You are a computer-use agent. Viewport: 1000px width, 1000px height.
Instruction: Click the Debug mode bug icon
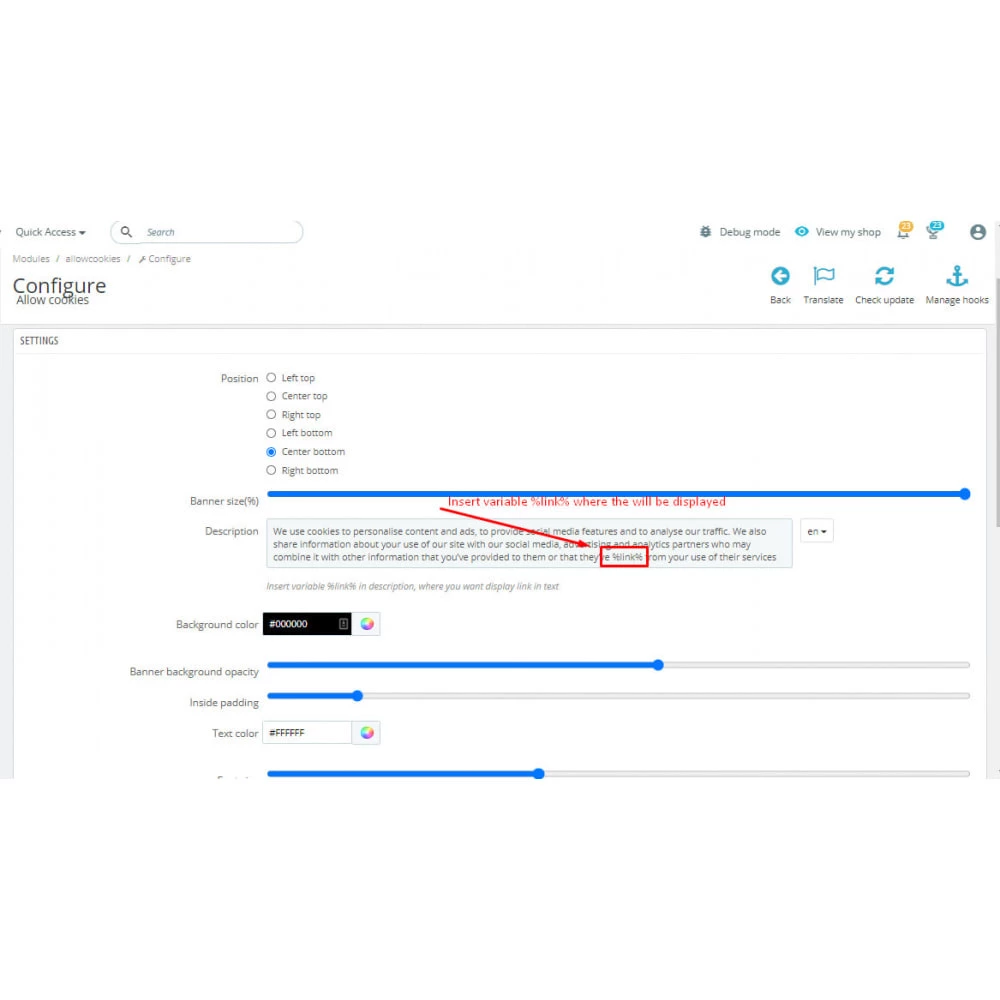click(705, 232)
